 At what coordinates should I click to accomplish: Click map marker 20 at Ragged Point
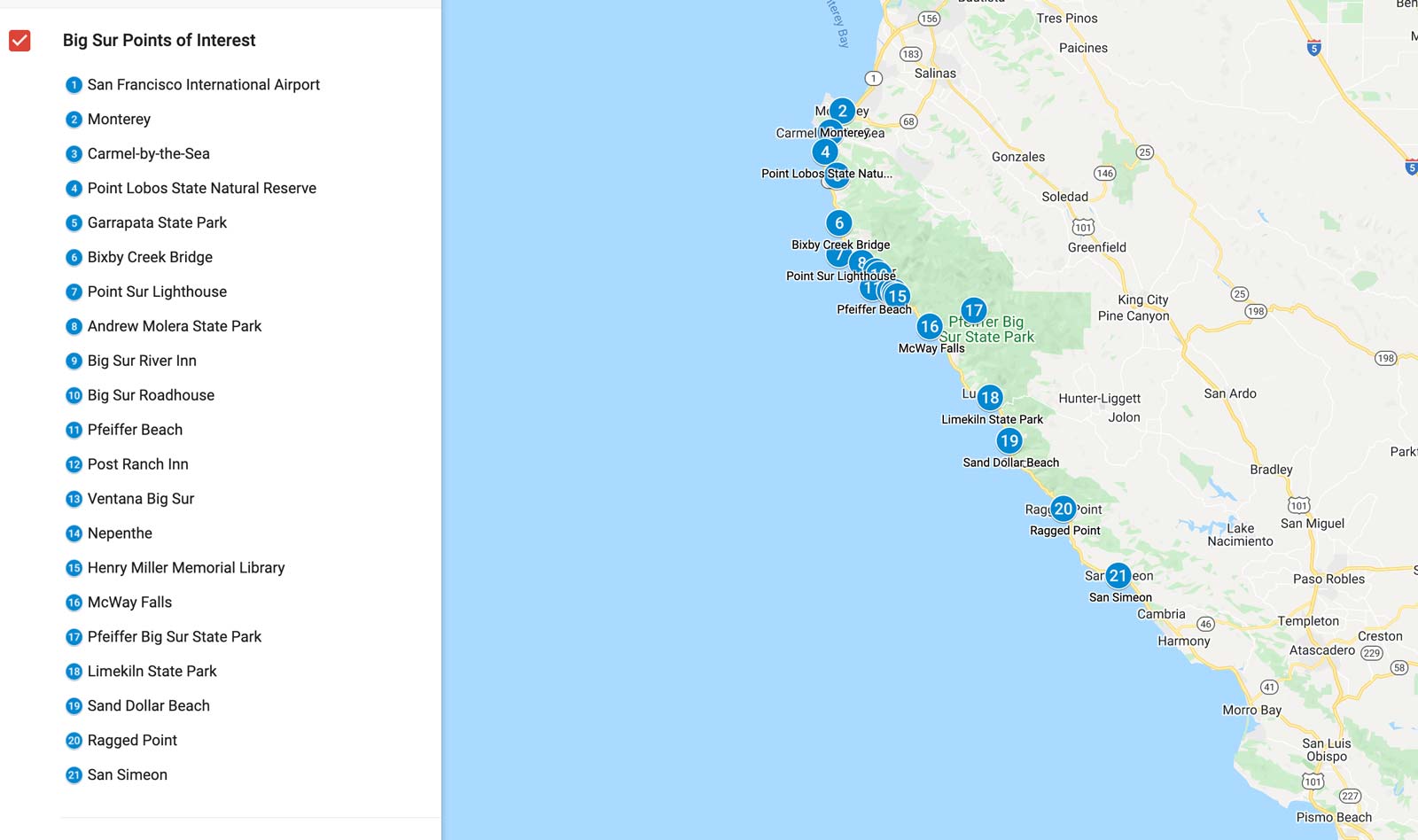pos(1063,509)
